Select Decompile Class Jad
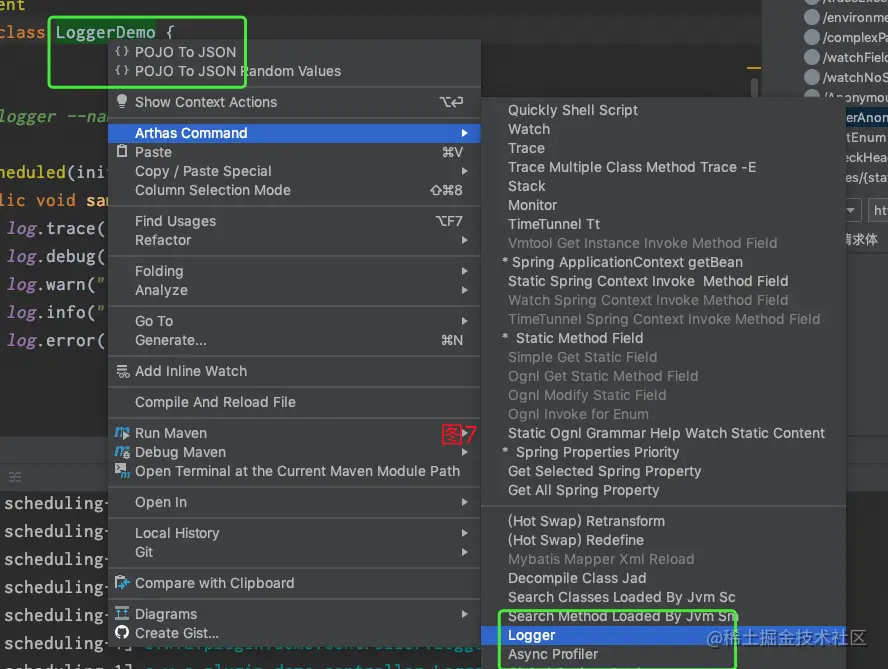The height and width of the screenshot is (669, 888). (x=663, y=578)
